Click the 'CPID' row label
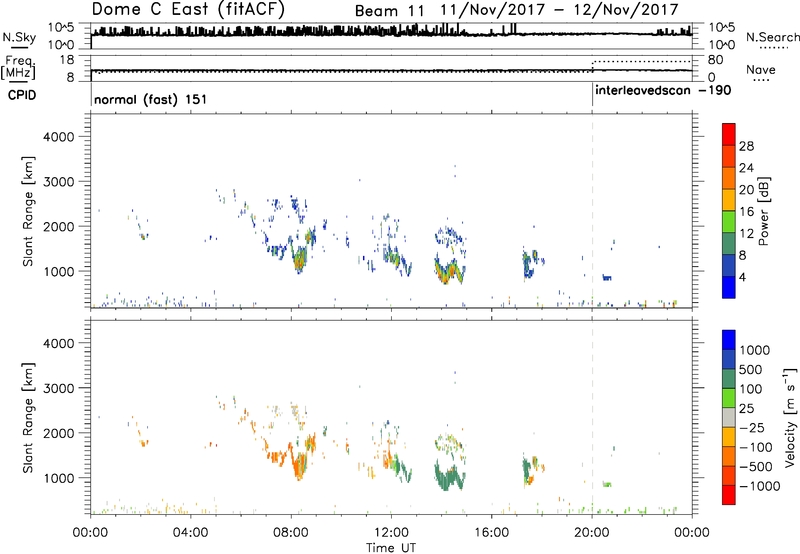This screenshot has height=554, width=800. [x=22, y=95]
